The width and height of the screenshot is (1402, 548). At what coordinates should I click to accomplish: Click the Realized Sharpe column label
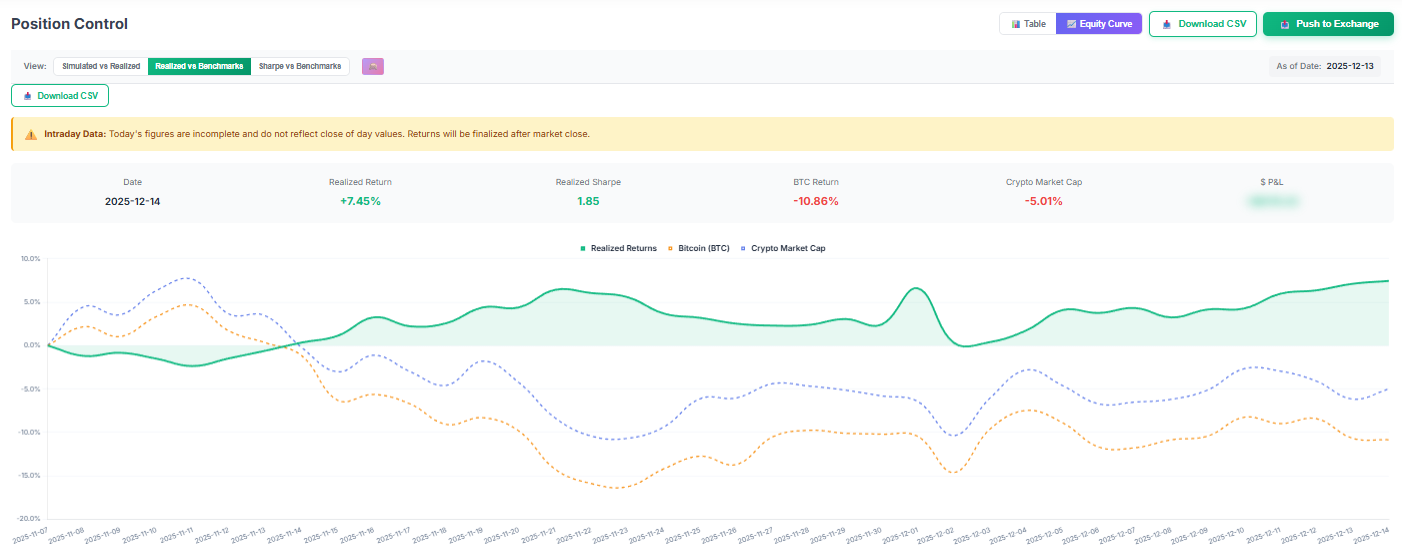(588, 182)
